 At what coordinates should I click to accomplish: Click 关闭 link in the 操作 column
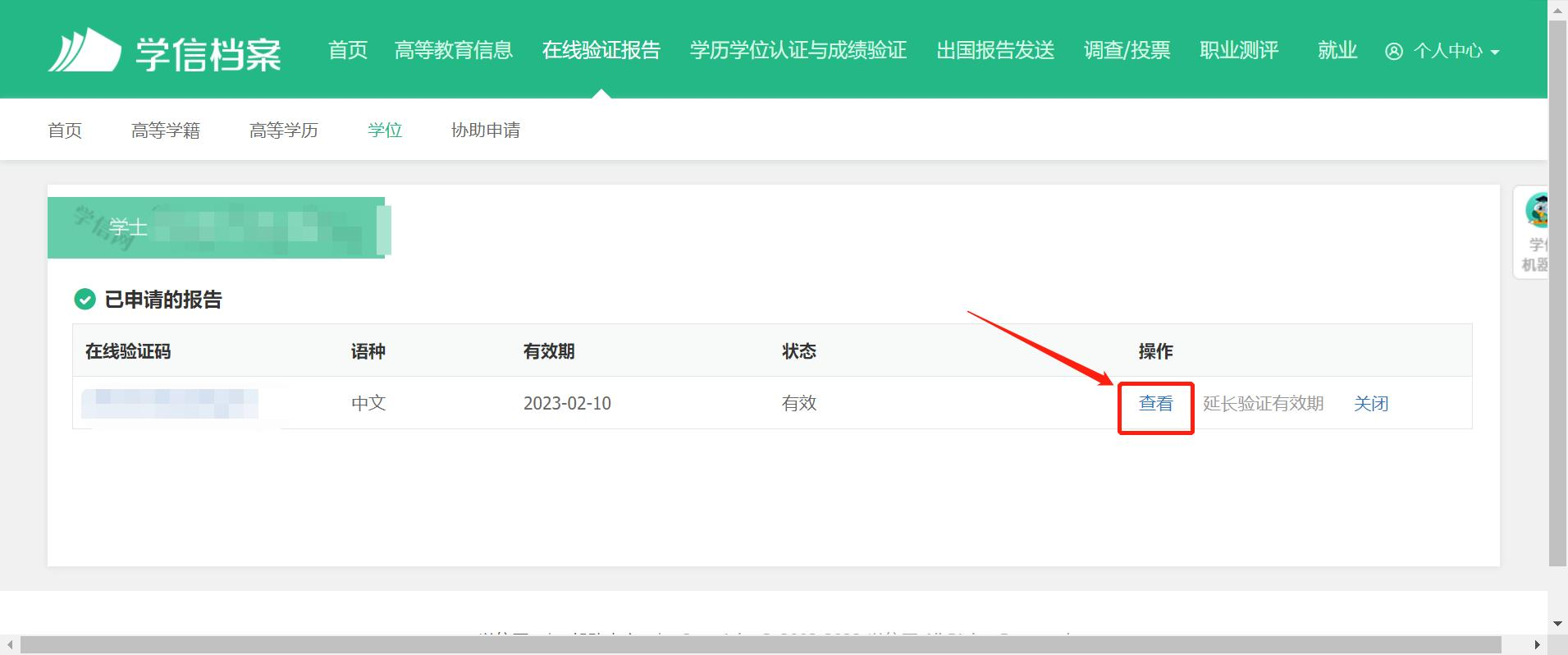point(1370,403)
